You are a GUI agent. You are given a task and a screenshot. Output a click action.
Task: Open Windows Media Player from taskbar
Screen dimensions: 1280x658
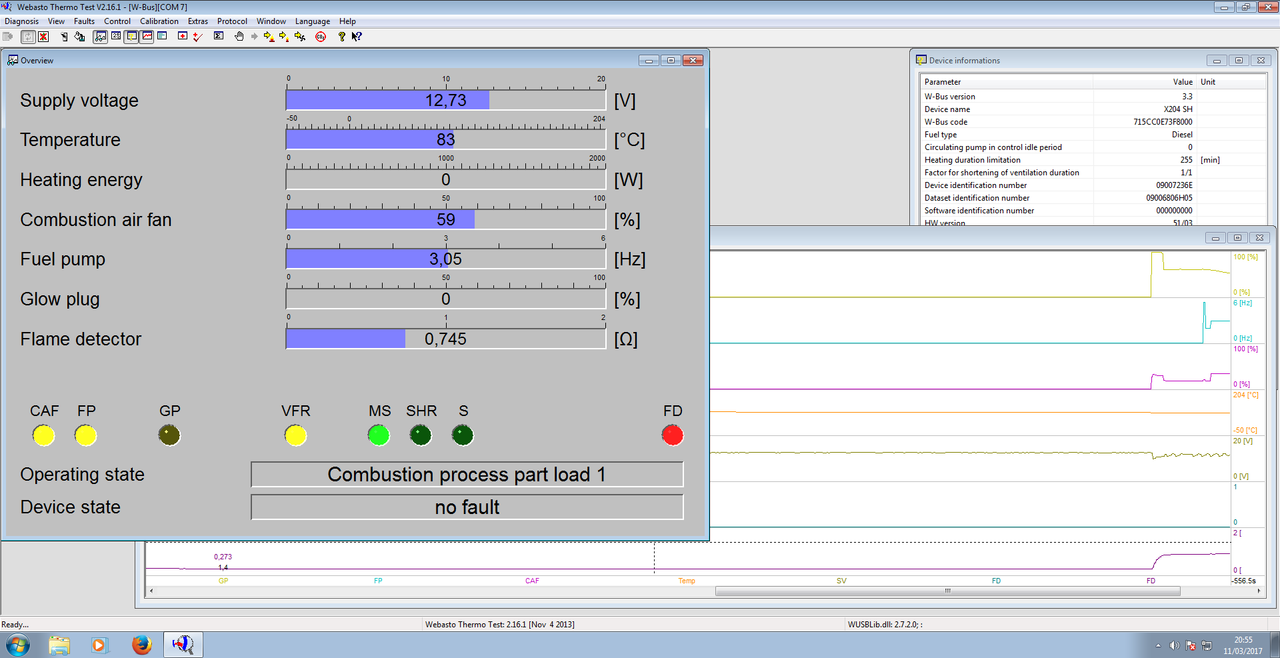(x=99, y=643)
